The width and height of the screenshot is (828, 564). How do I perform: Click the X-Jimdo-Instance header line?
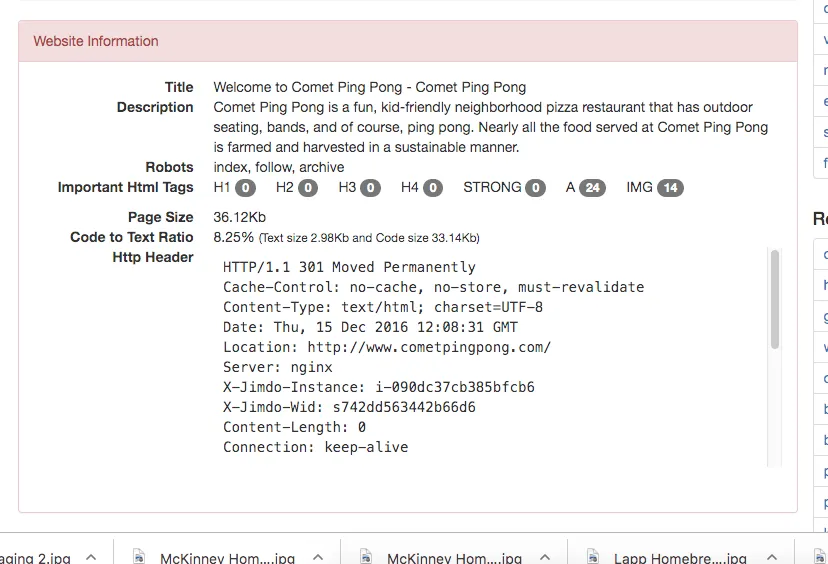(379, 388)
